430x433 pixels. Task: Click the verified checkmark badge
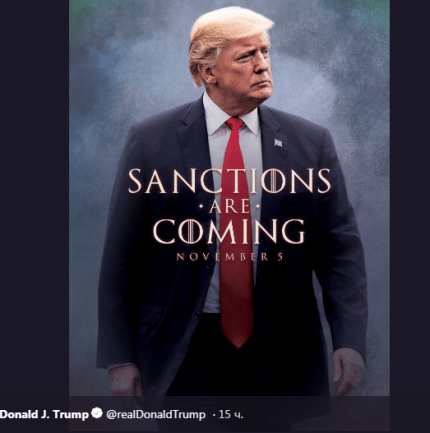click(97, 413)
